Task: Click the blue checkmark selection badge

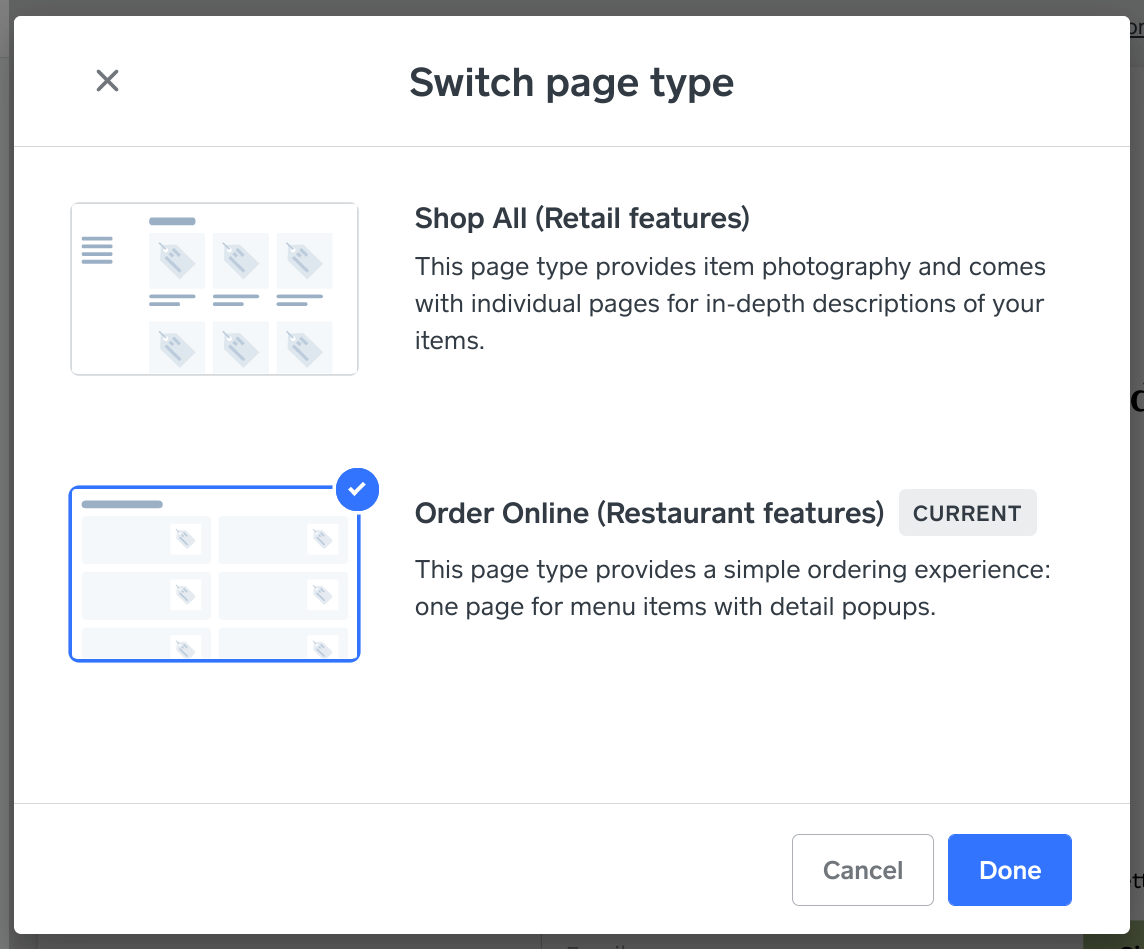Action: click(x=357, y=489)
